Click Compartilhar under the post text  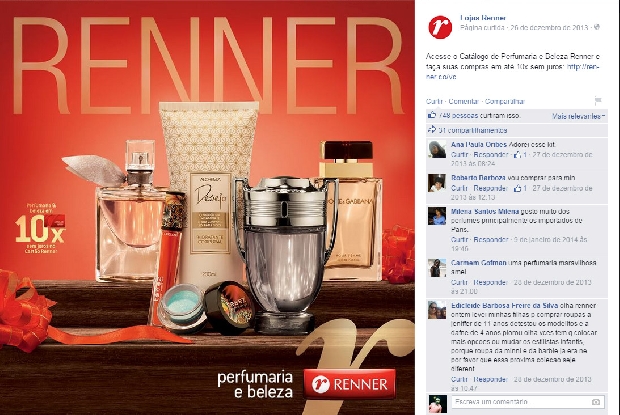pos(505,101)
